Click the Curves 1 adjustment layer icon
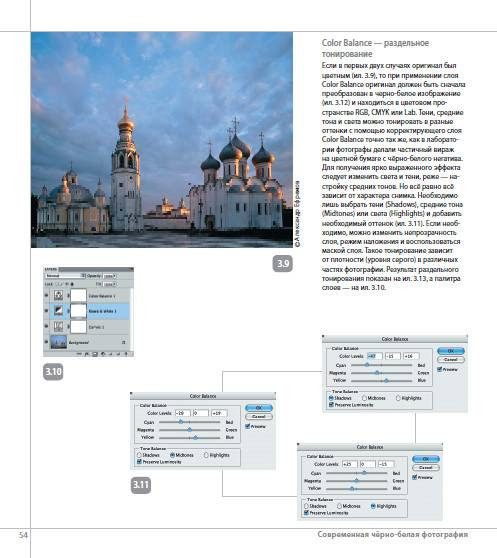The image size is (497, 558). click(x=58, y=326)
